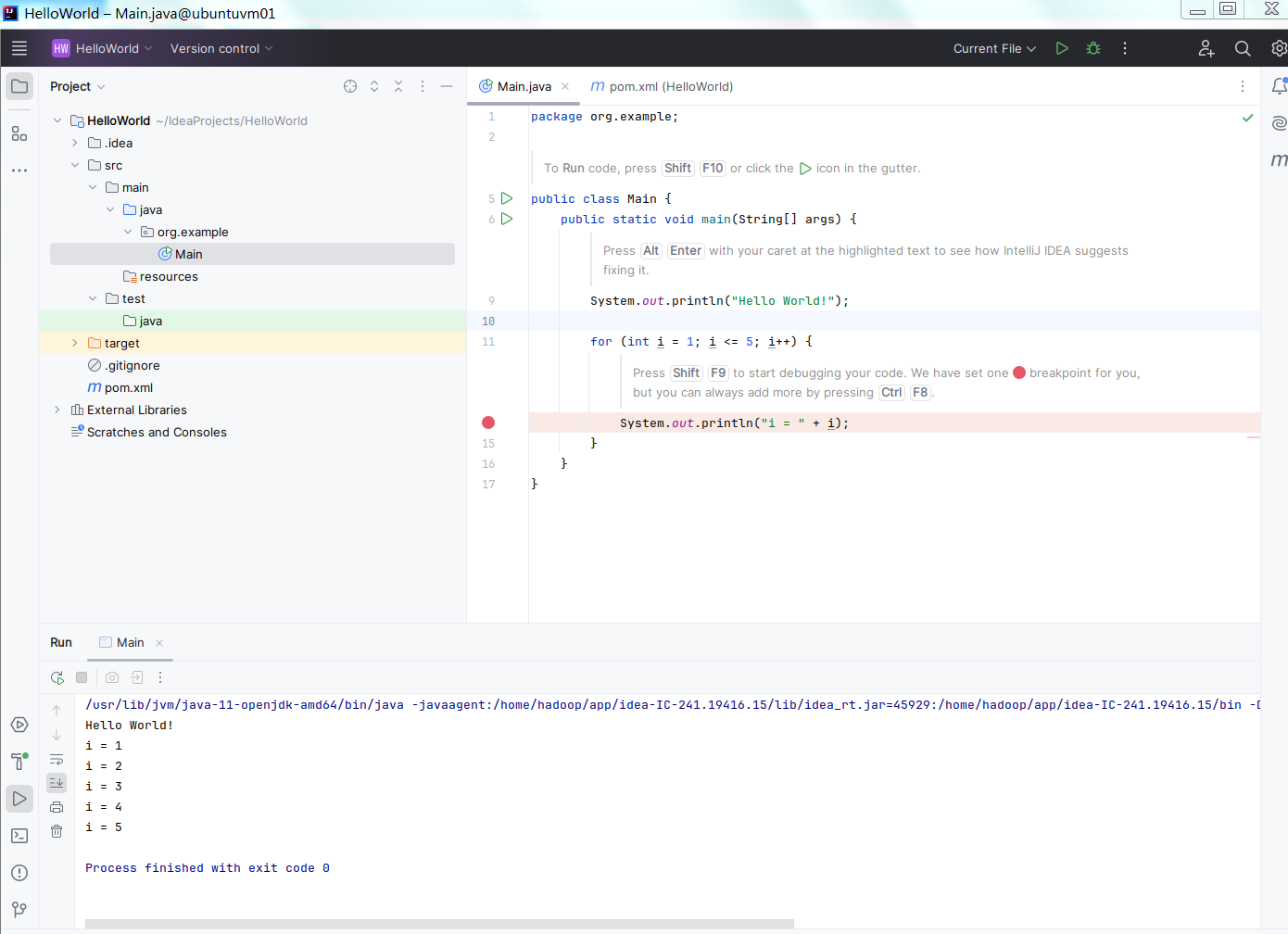Collapse the test folder
The image size is (1288, 934).
[x=93, y=298]
